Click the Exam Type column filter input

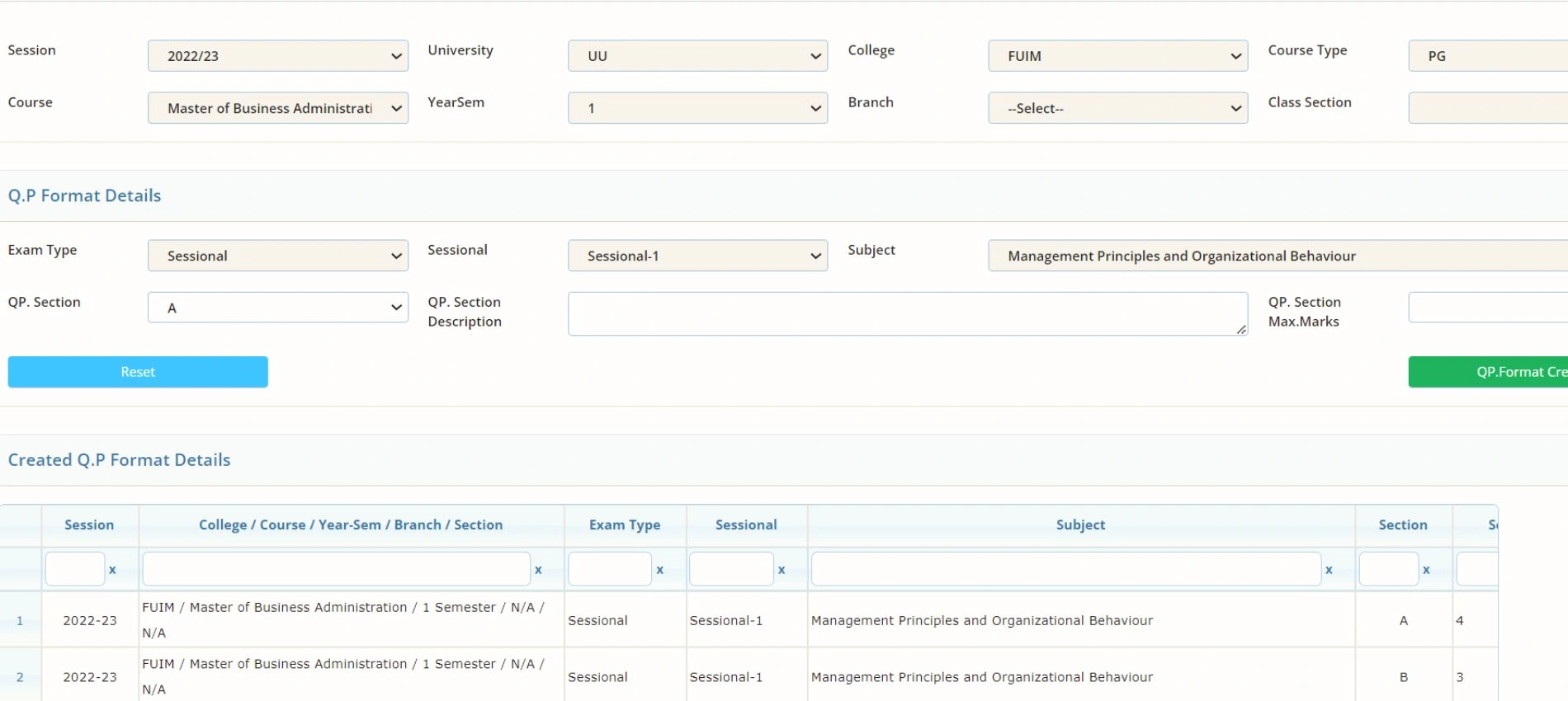pyautogui.click(x=610, y=569)
